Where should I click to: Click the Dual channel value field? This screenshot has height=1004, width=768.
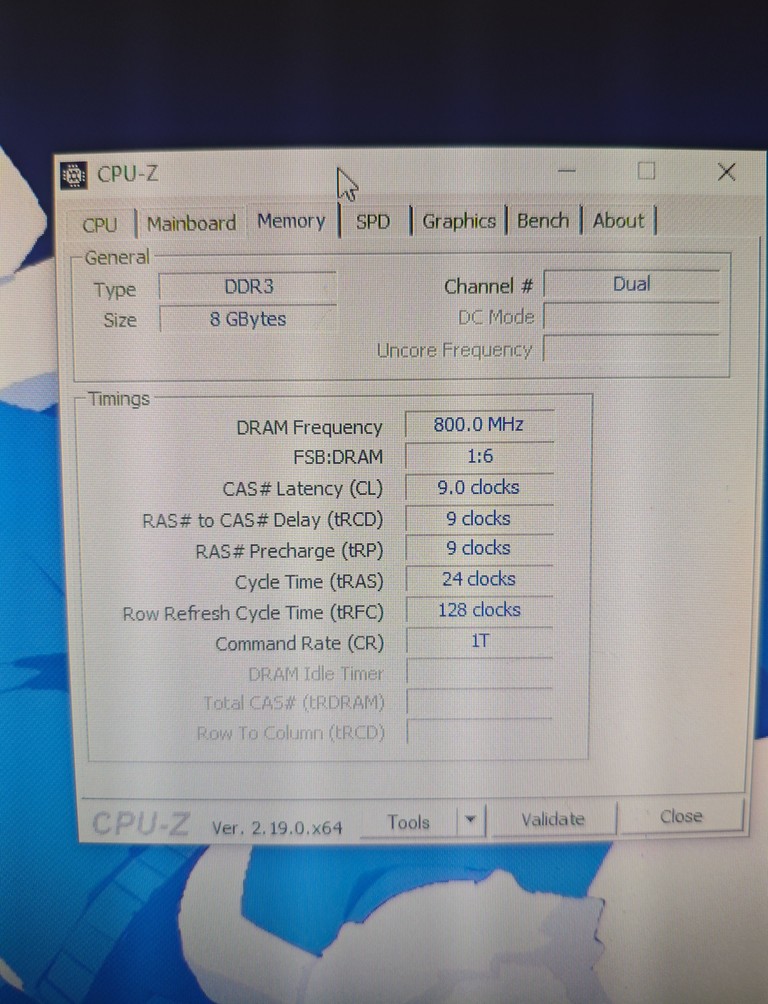click(x=632, y=284)
